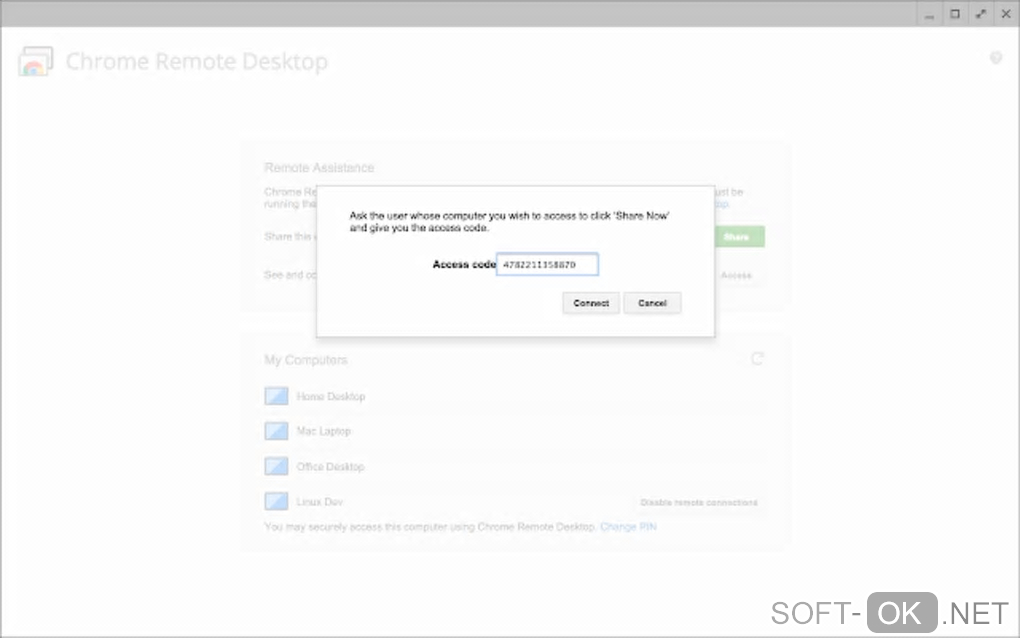Open the Change PIN link
The height and width of the screenshot is (638, 1020).
pos(628,527)
